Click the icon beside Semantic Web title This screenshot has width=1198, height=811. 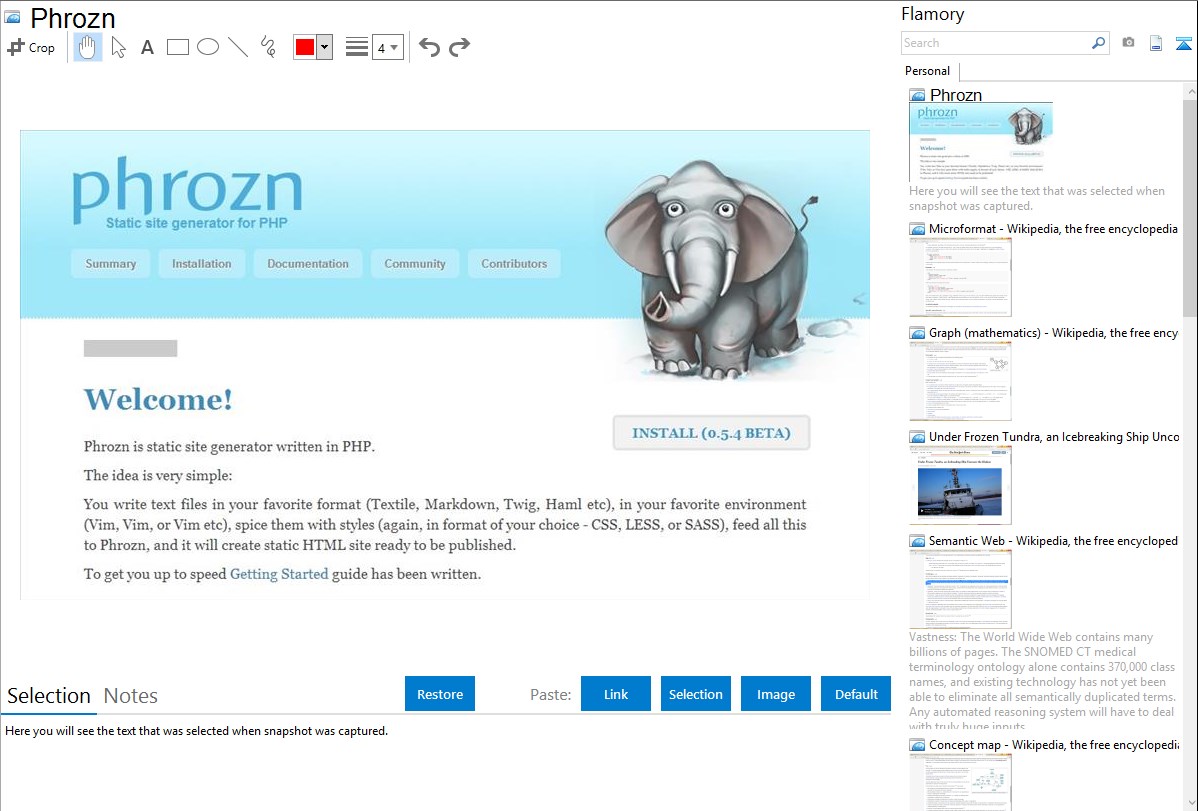918,540
